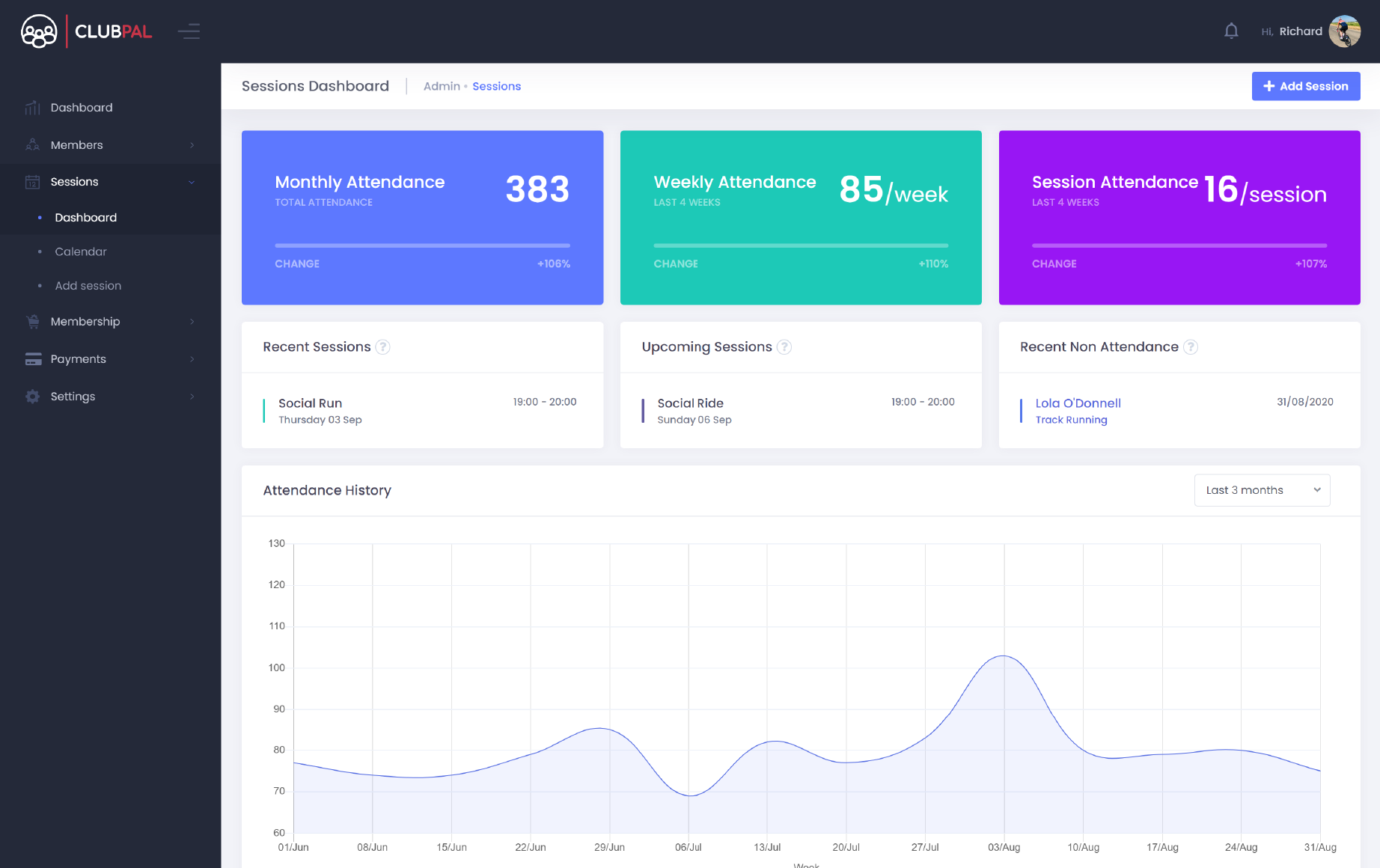Click the 06/Jul dip on the chart
The height and width of the screenshot is (868, 1380).
[689, 795]
